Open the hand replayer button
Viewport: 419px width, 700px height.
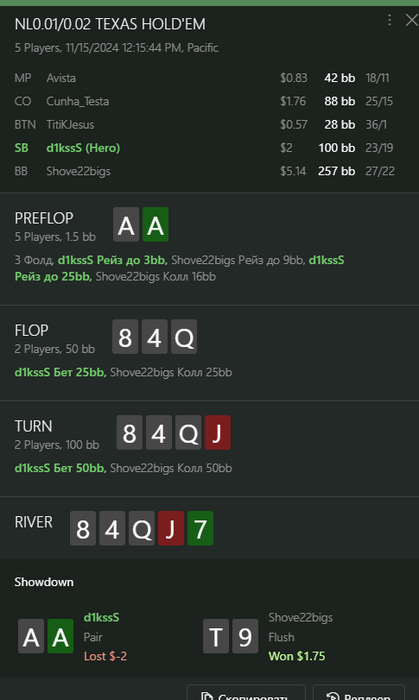click(x=359, y=692)
